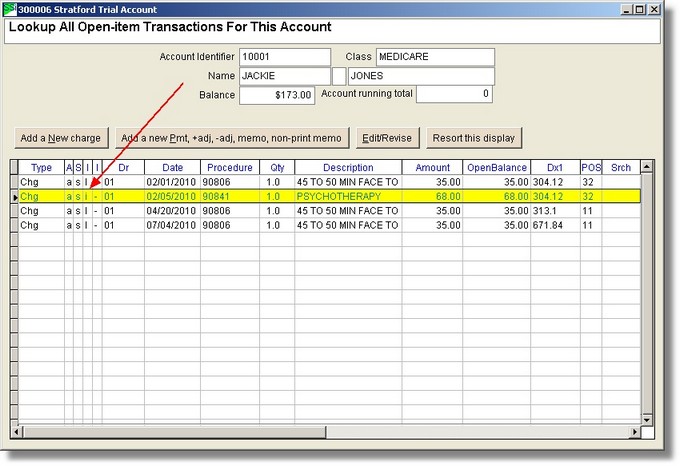Click Resort this display button
This screenshot has height=466, width=680.
click(x=474, y=138)
